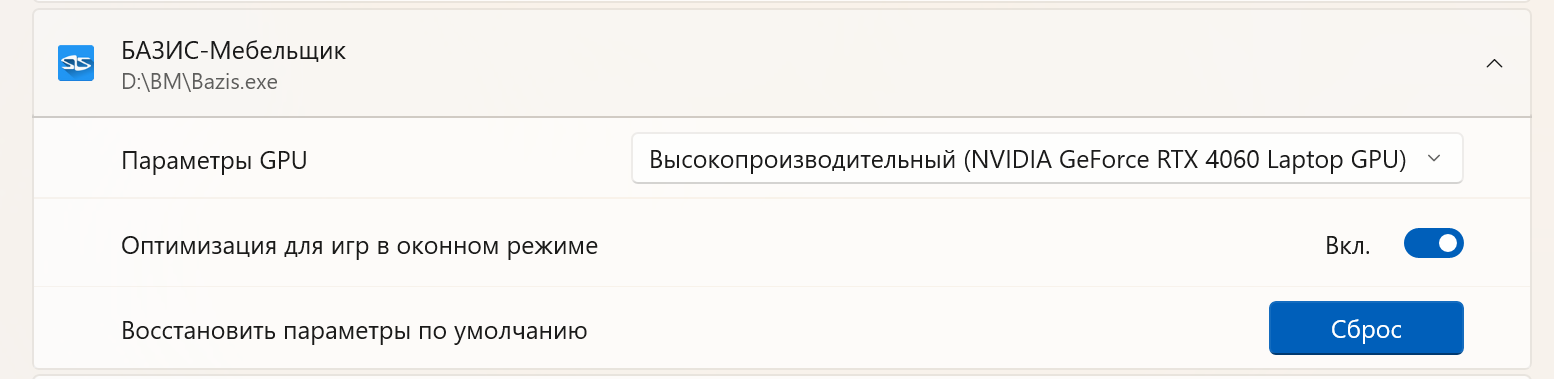Image resolution: width=1554 pixels, height=379 pixels.
Task: Collapse the БАЗИС-Мебельщик section with the chevron
Action: coord(1494,63)
